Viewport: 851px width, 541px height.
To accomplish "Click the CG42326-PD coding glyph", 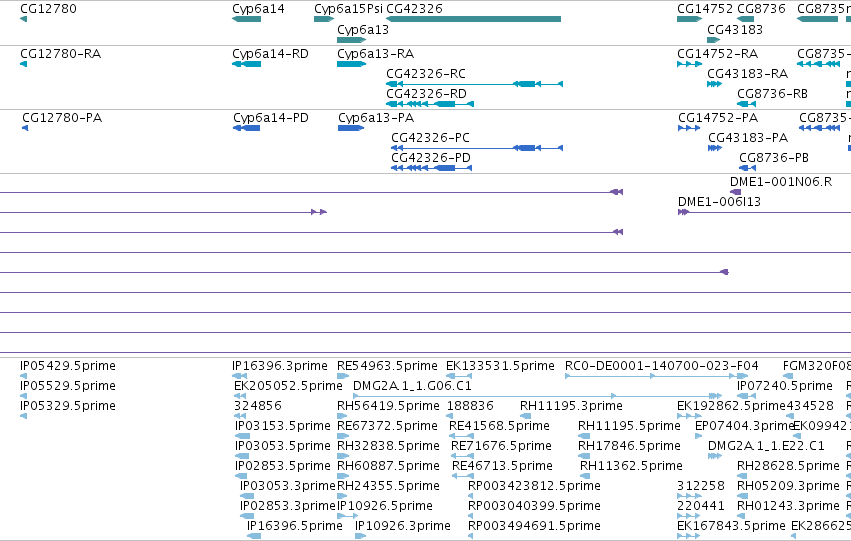I will pos(431,168).
